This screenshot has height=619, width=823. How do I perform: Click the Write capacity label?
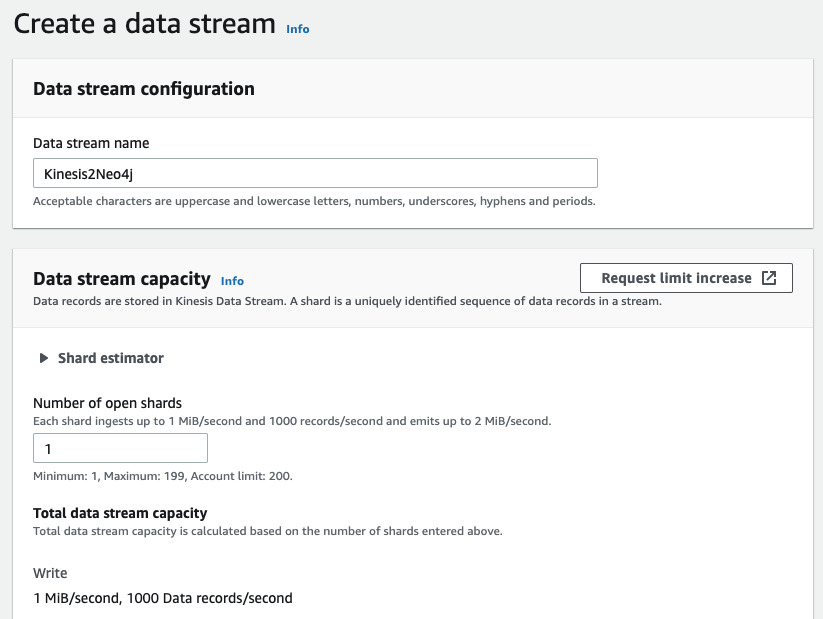point(50,573)
